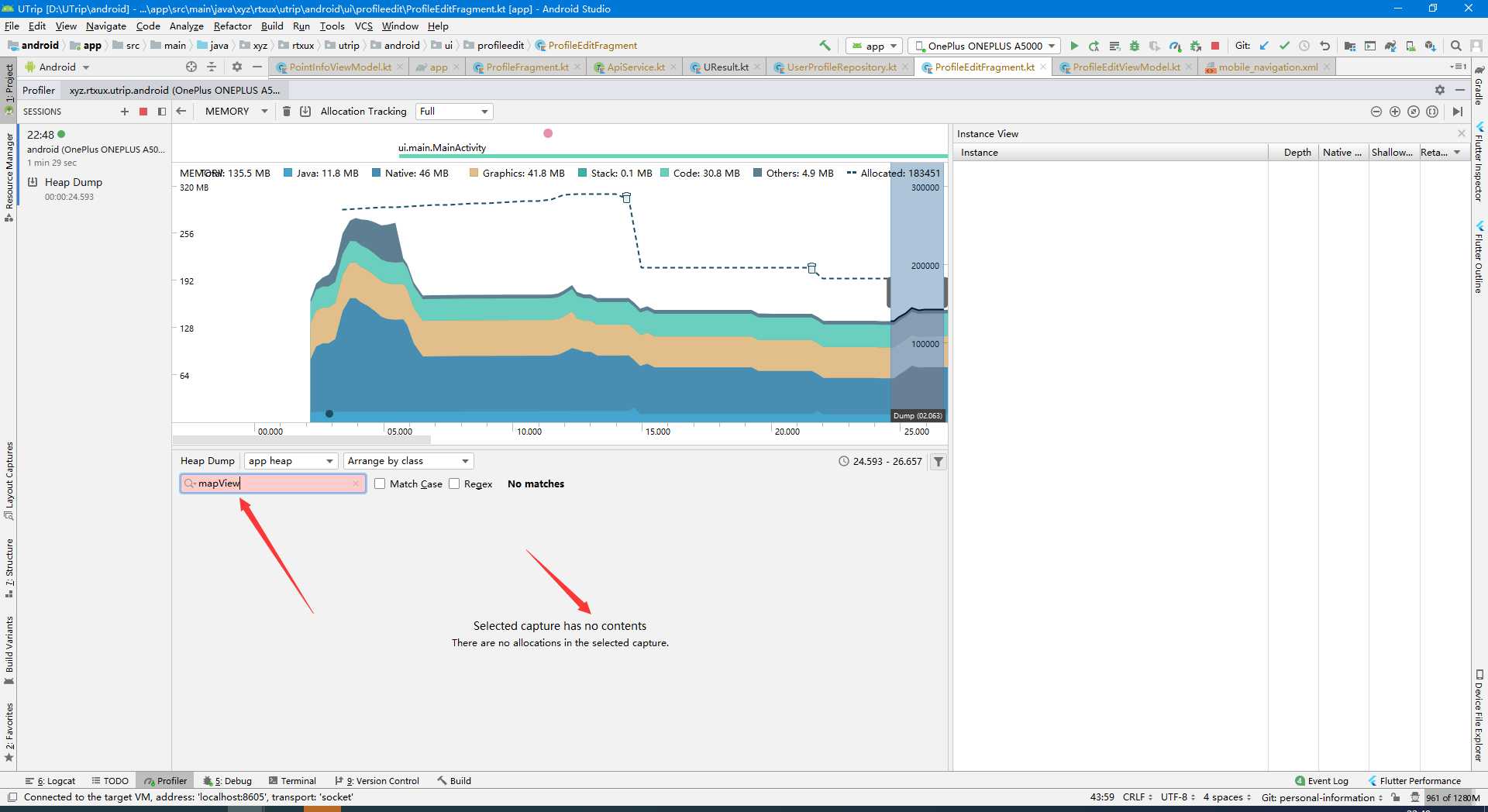
Task: Open Allocation Tracking Full dropdown
Action: click(x=454, y=112)
